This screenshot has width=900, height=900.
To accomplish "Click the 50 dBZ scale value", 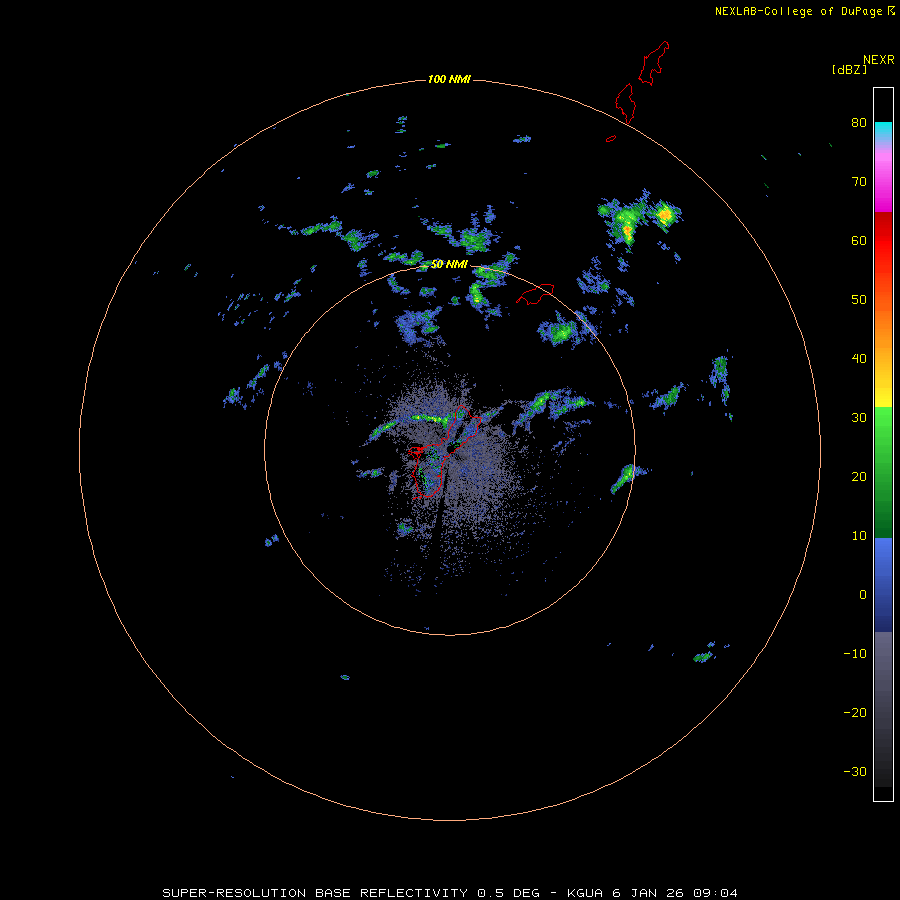I will point(859,300).
